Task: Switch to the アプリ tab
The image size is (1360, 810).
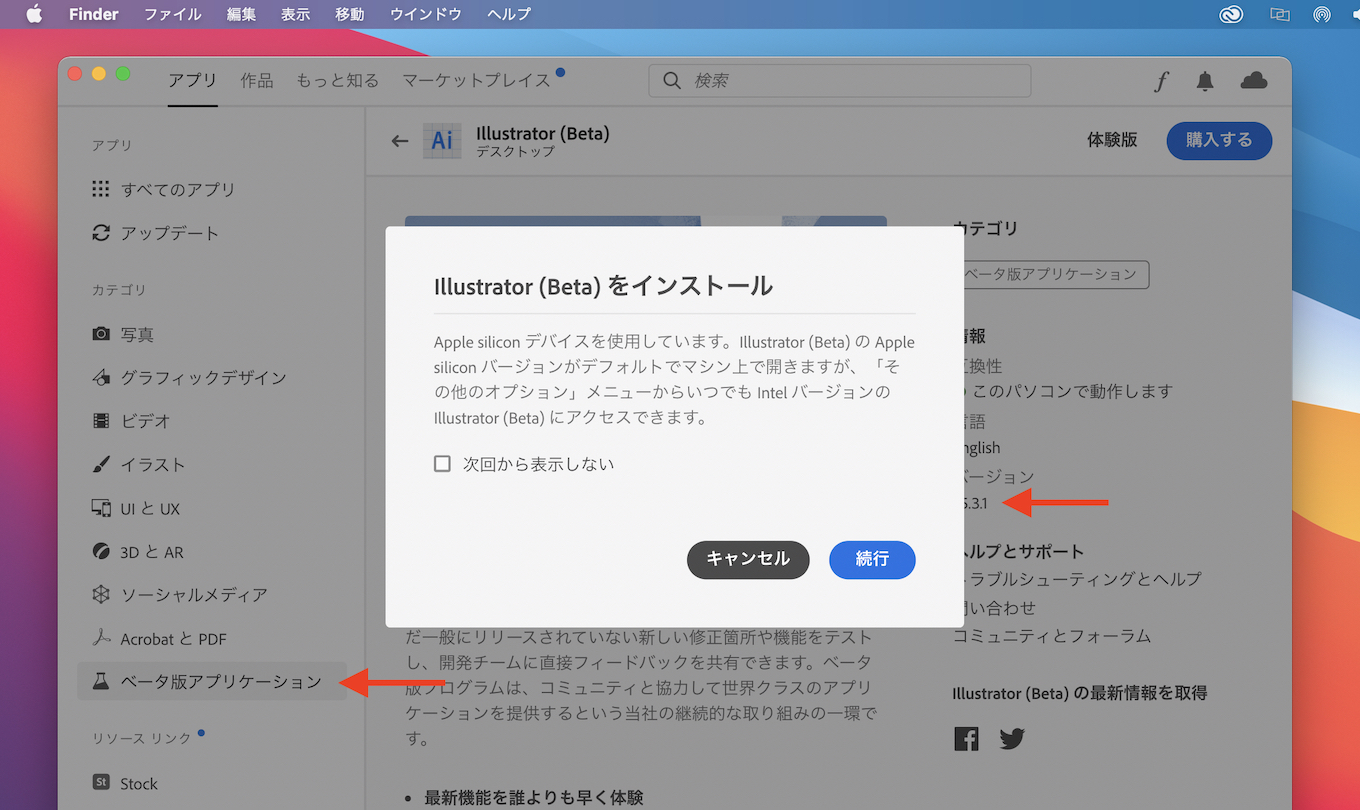Action: click(x=192, y=80)
